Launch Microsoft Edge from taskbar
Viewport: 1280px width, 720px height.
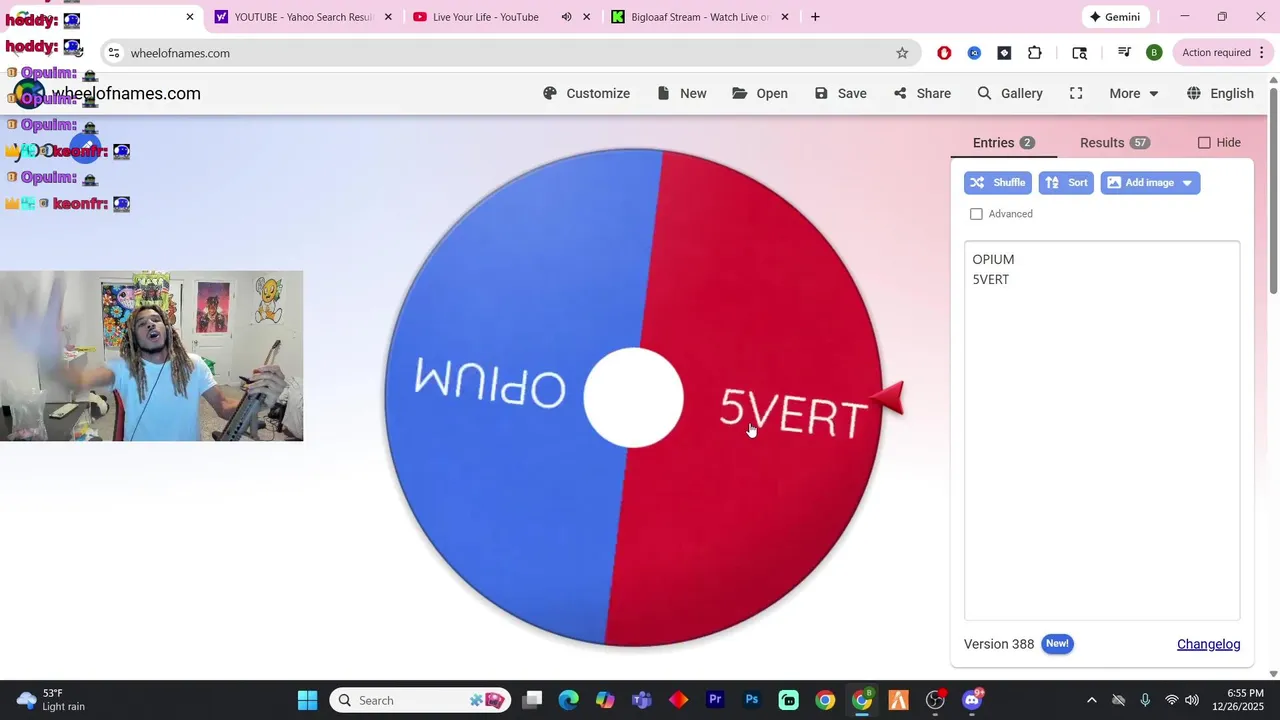click(568, 700)
